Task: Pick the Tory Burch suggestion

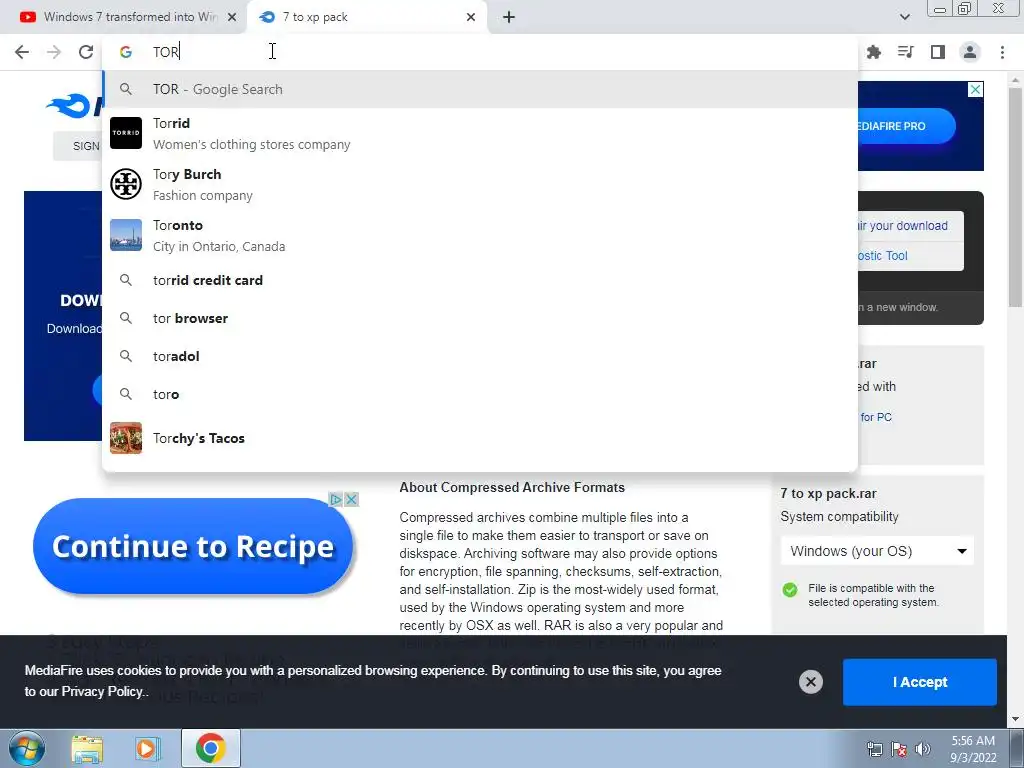Action: click(x=480, y=184)
